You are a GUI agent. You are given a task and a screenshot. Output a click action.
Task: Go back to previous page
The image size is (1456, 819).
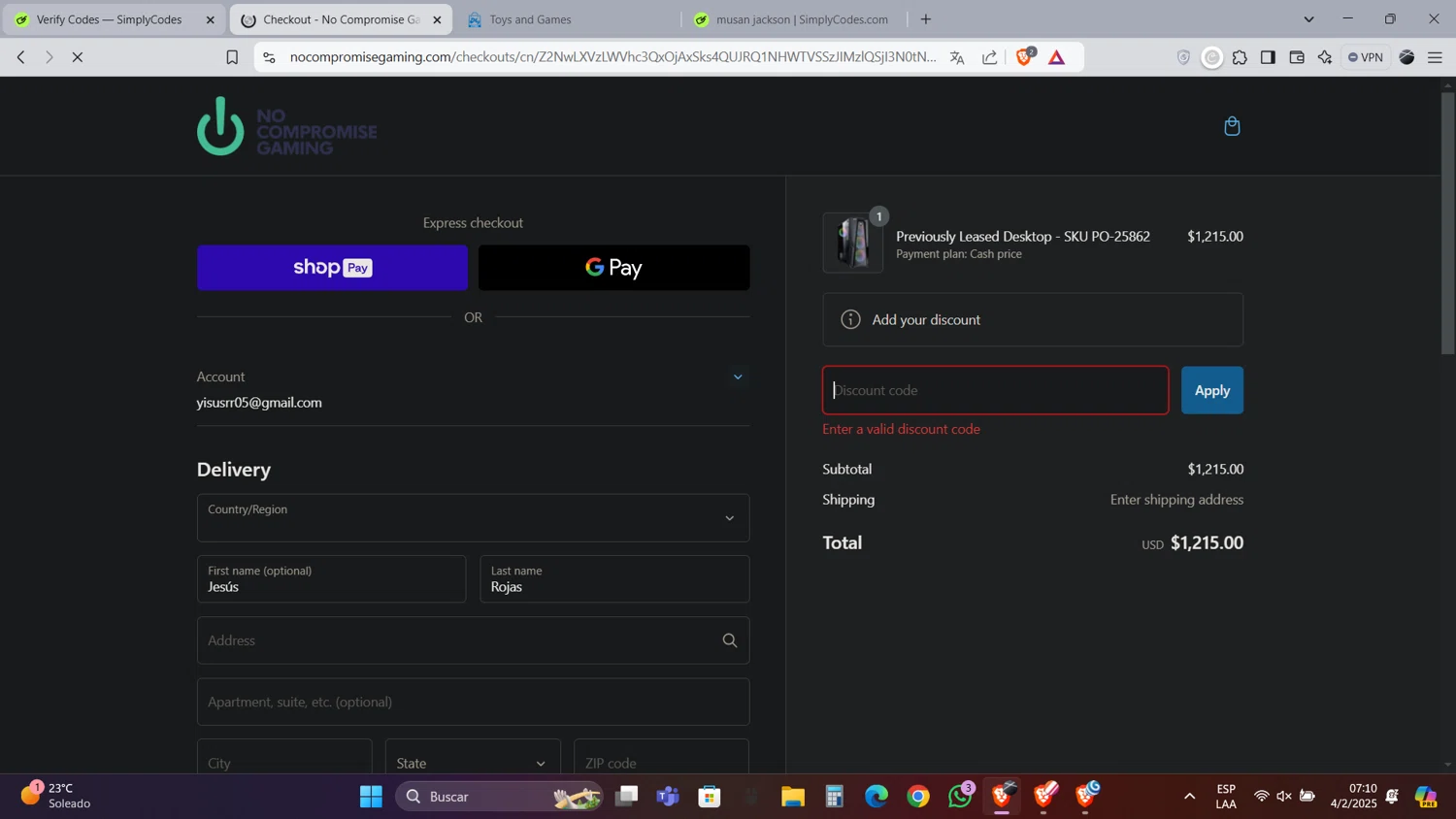20,57
